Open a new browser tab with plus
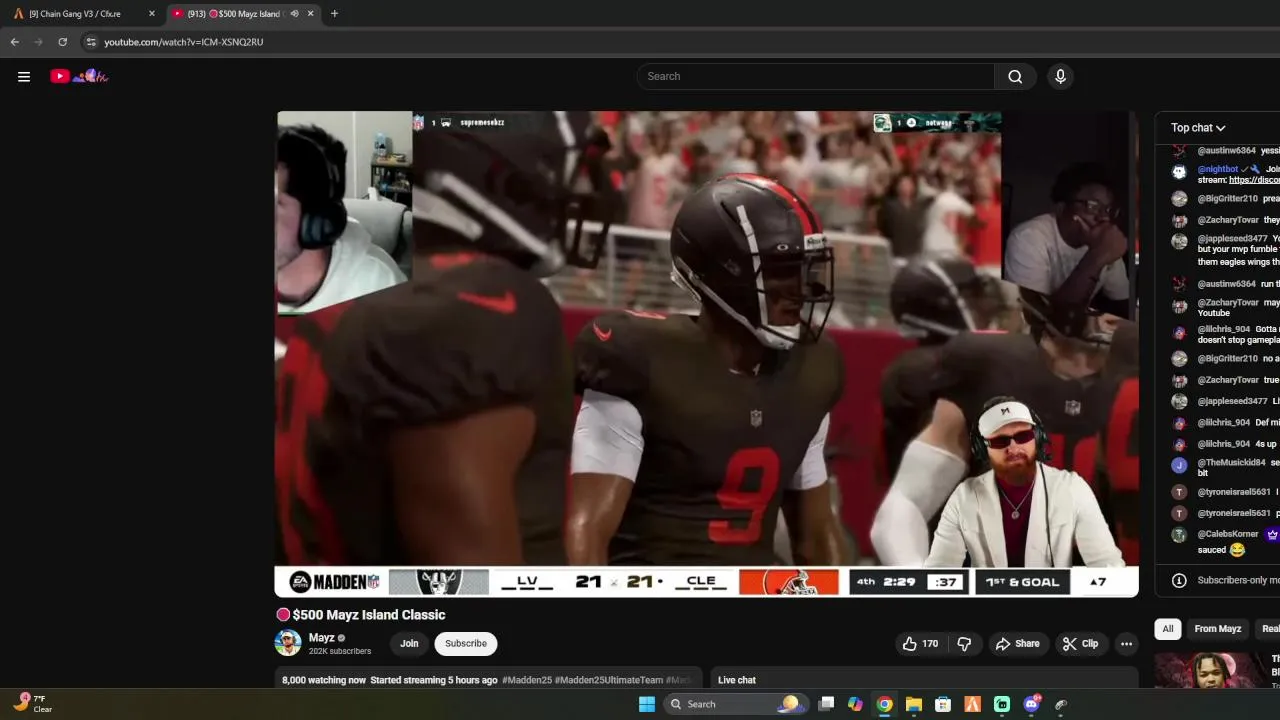The image size is (1280, 720). click(334, 14)
